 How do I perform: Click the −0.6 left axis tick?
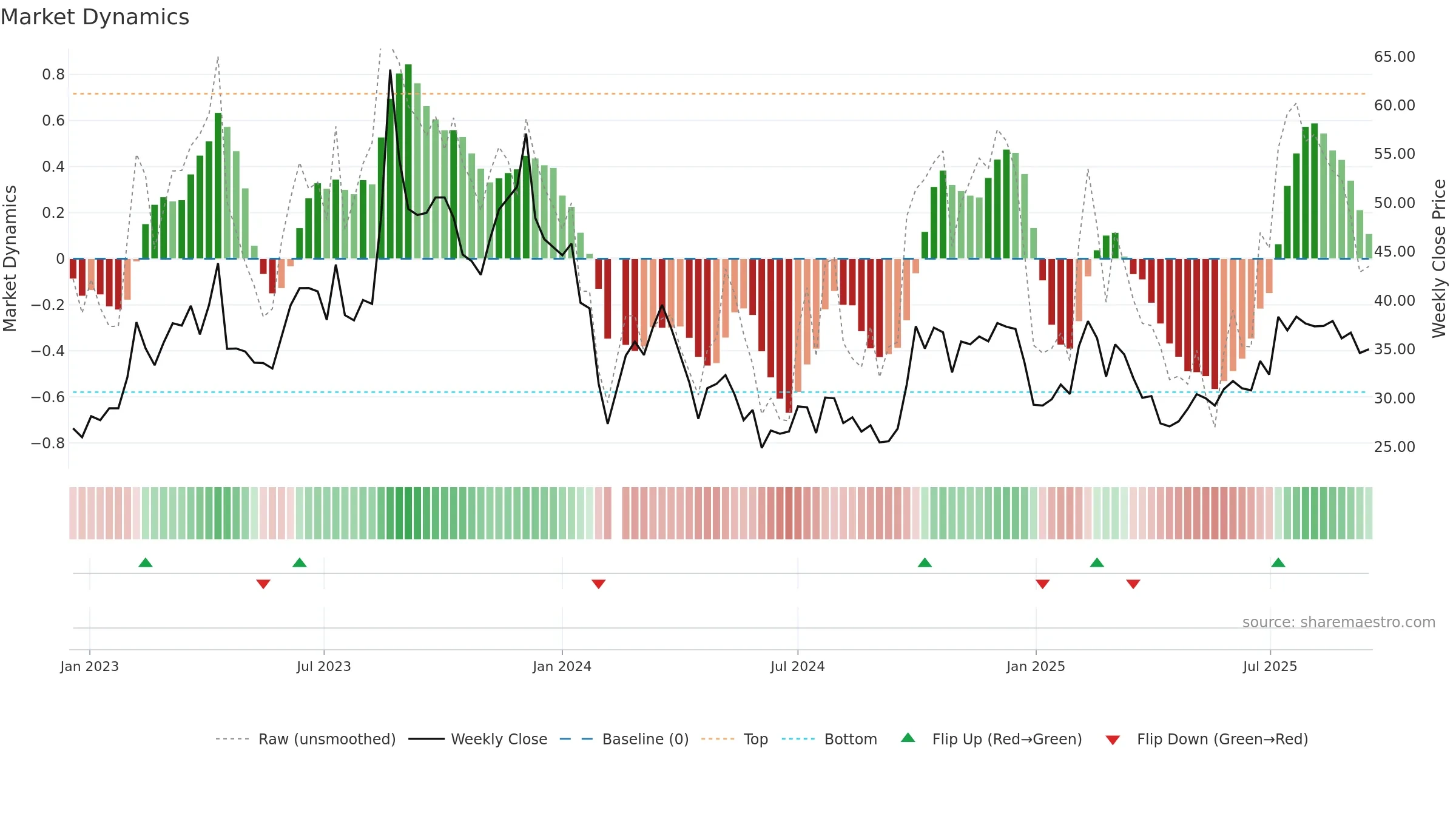pos(48,397)
